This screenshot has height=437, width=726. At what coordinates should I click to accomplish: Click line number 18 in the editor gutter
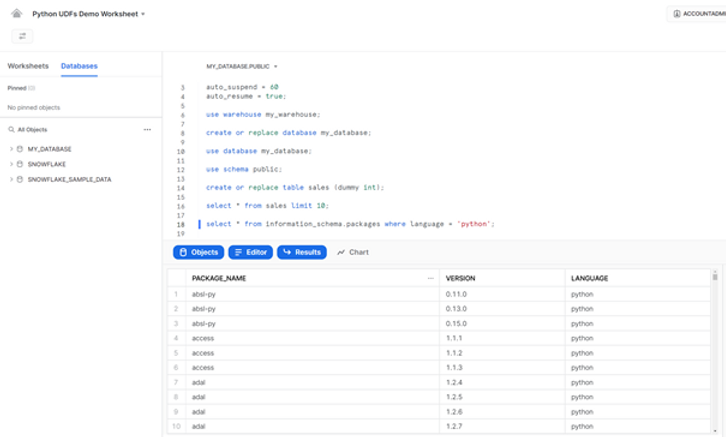click(181, 225)
